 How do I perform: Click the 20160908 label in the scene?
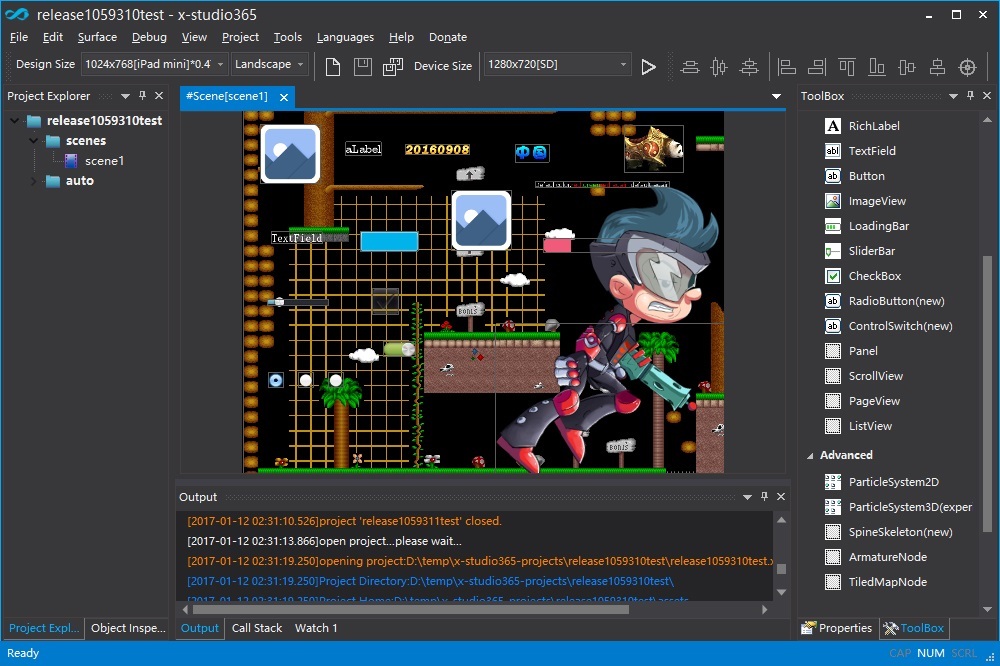[437, 149]
